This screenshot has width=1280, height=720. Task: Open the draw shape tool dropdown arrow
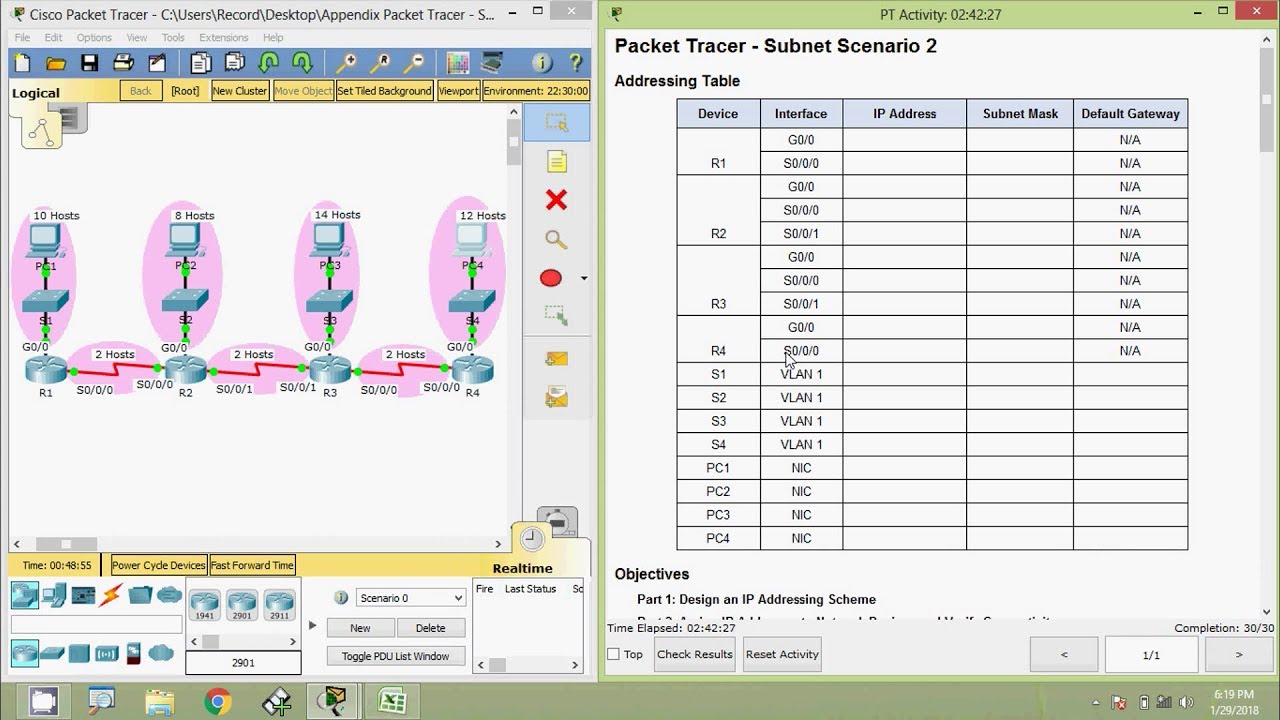[584, 278]
